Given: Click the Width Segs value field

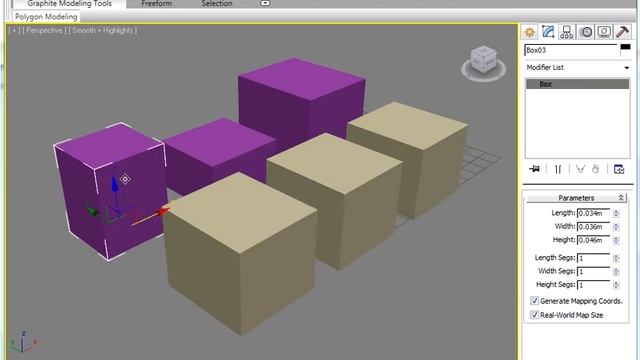Looking at the screenshot, I should 594,271.
